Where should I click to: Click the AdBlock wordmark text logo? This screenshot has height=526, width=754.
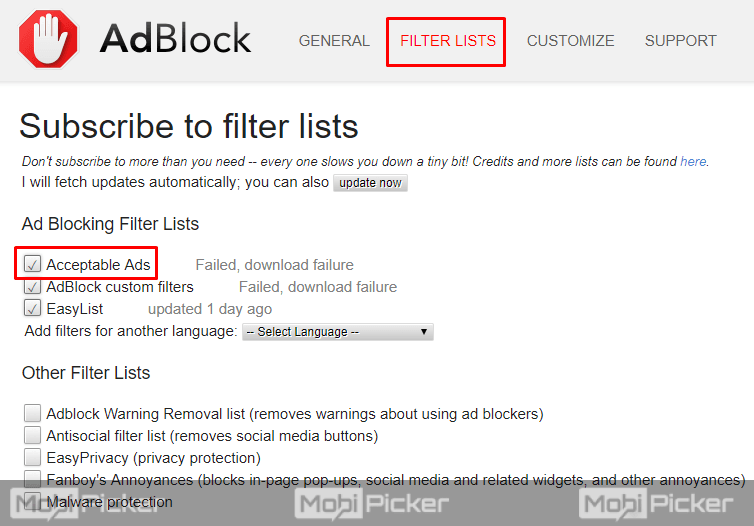[176, 39]
